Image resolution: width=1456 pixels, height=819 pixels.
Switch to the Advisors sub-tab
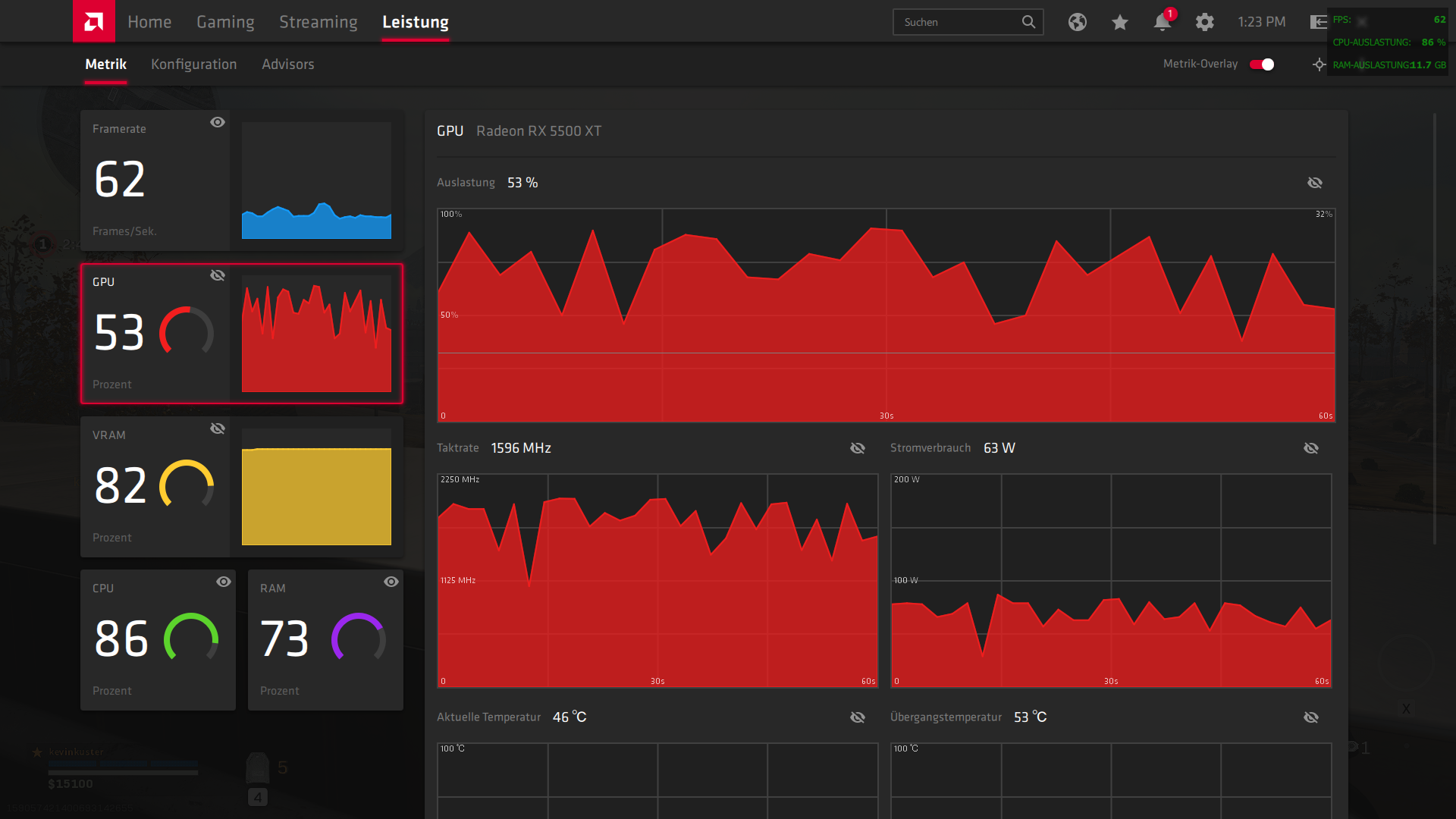(x=288, y=64)
